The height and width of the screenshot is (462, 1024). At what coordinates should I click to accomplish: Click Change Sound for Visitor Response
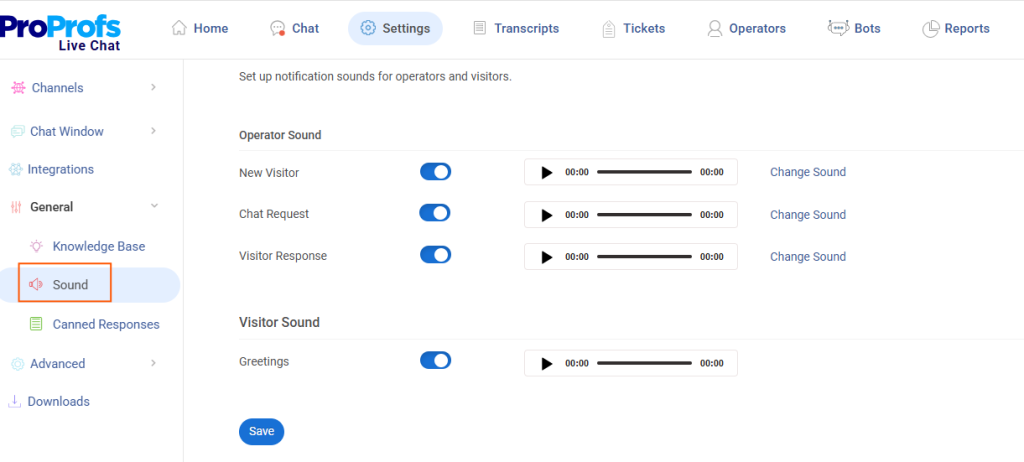807,257
